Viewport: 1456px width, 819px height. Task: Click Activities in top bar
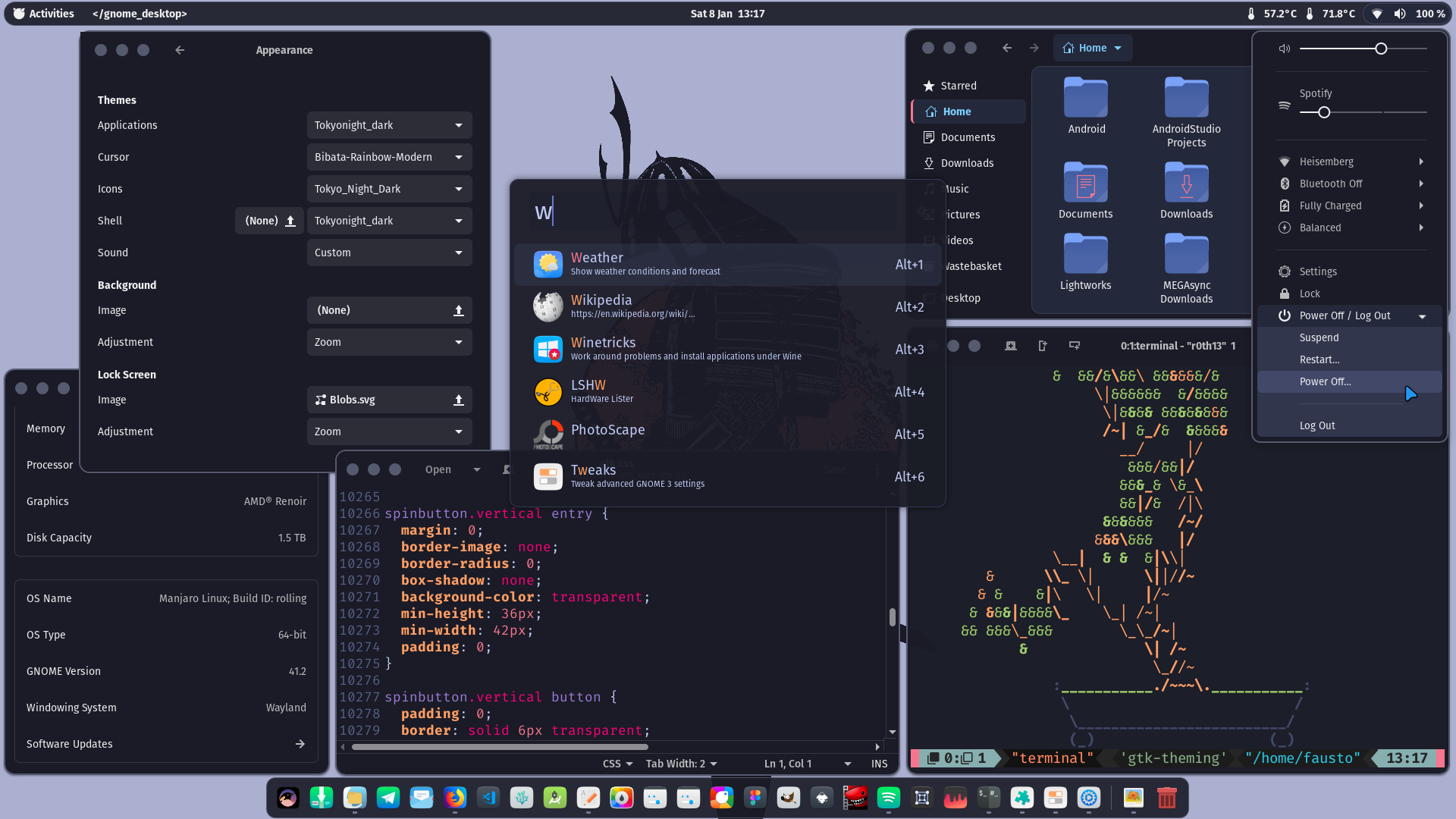click(43, 14)
